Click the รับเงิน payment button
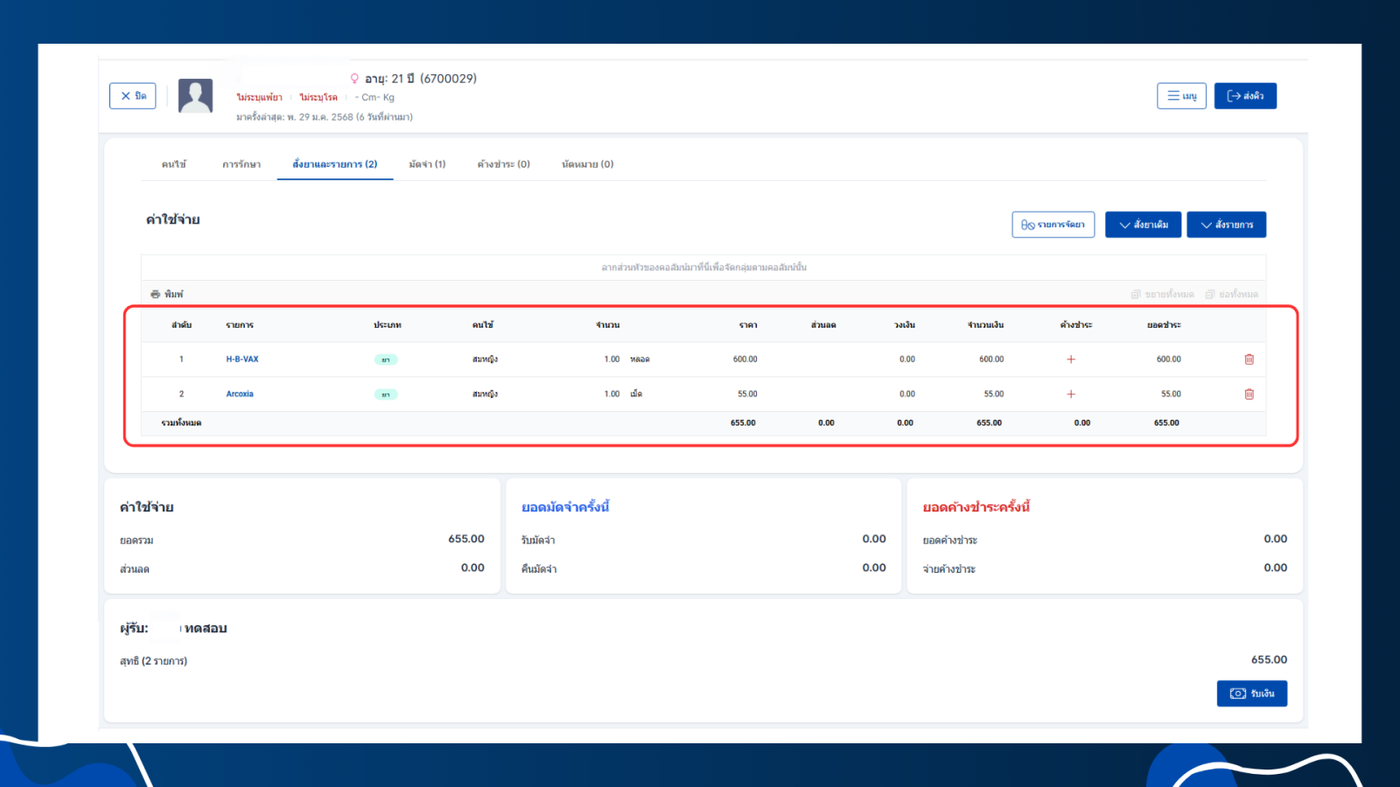Screen dimensions: 1400x787 point(1251,694)
